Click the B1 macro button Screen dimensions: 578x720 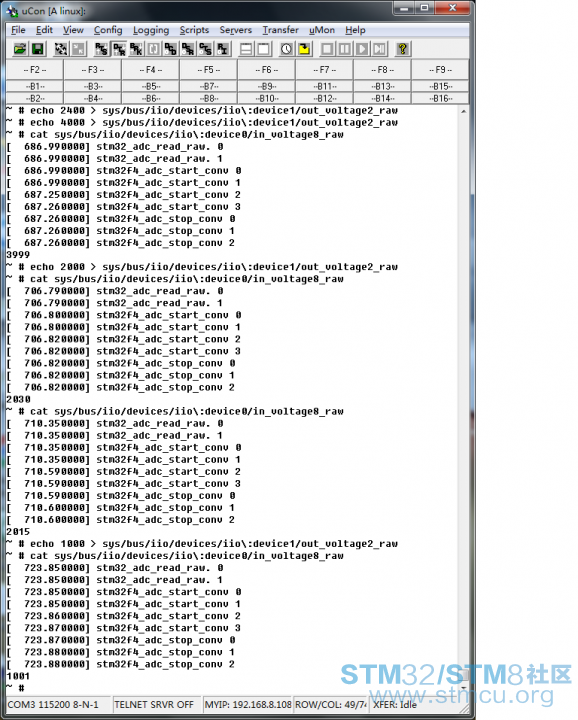(35, 86)
